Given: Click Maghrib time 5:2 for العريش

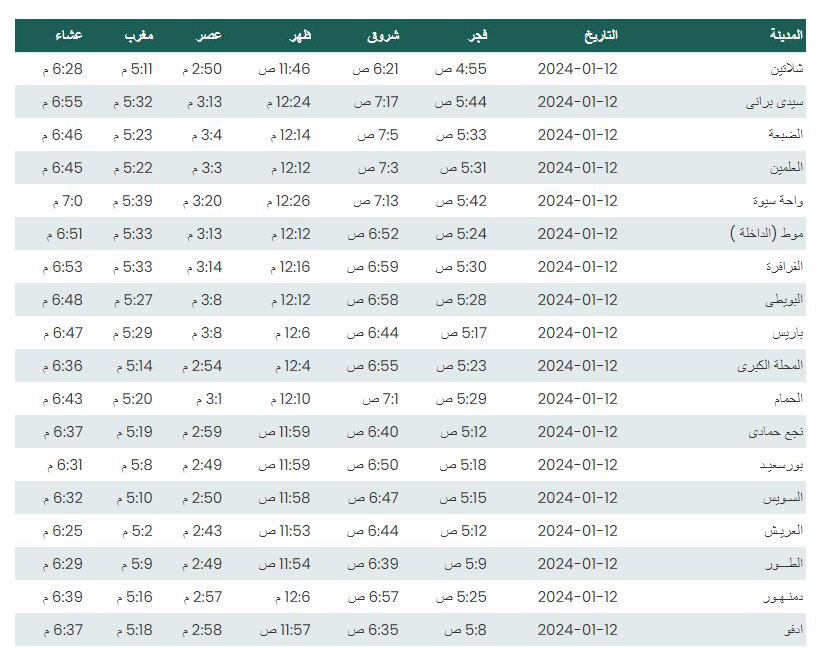Looking at the screenshot, I should (137, 531).
